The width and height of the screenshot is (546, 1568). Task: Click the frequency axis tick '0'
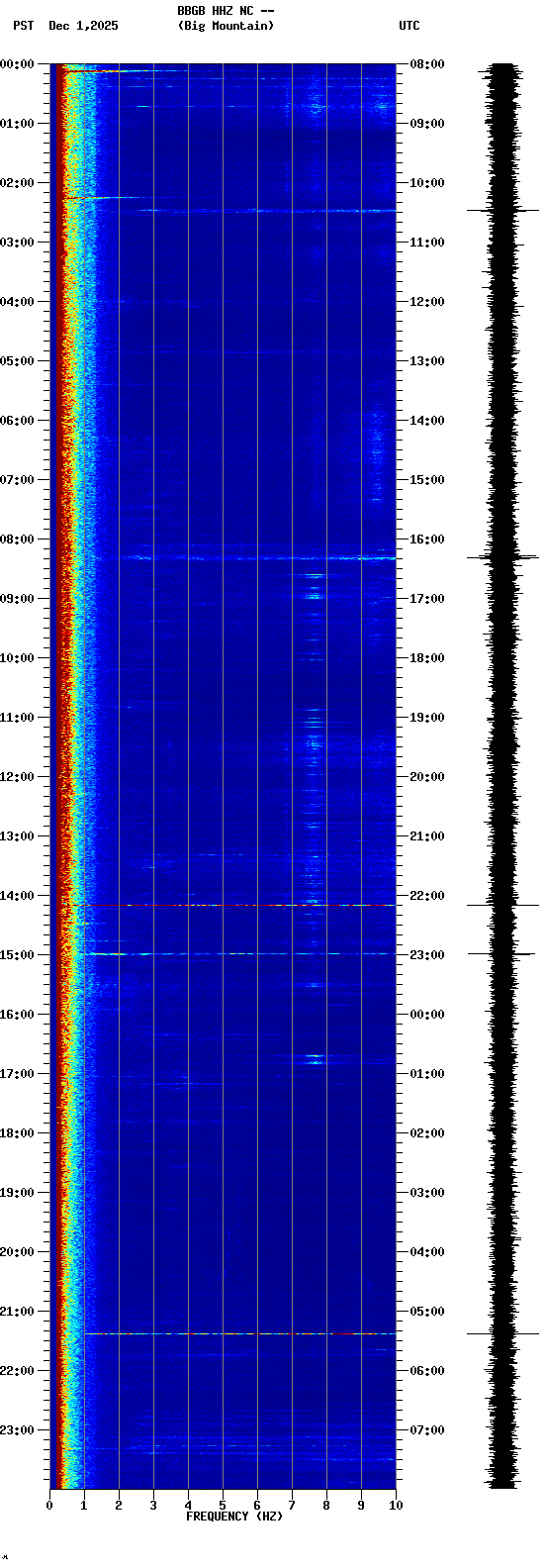point(49,1506)
